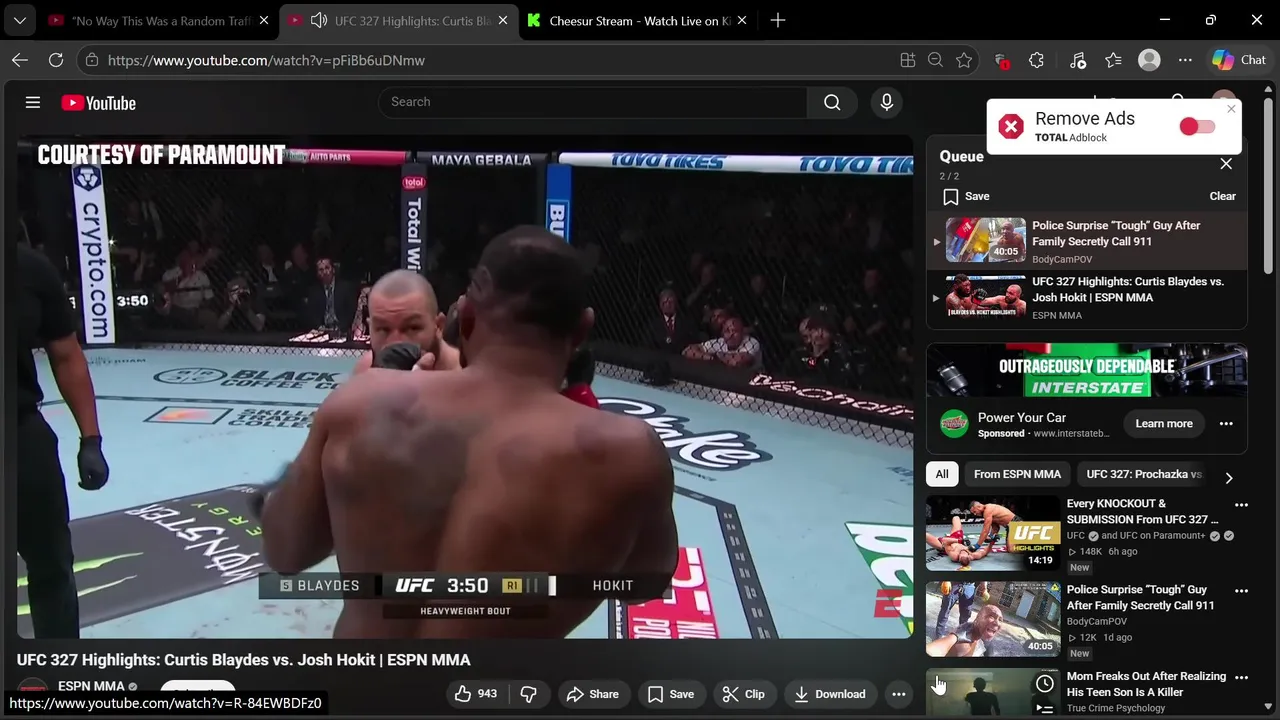The width and height of the screenshot is (1280, 720).
Task: Click the Mom Freaks Out video title
Action: (1146, 684)
